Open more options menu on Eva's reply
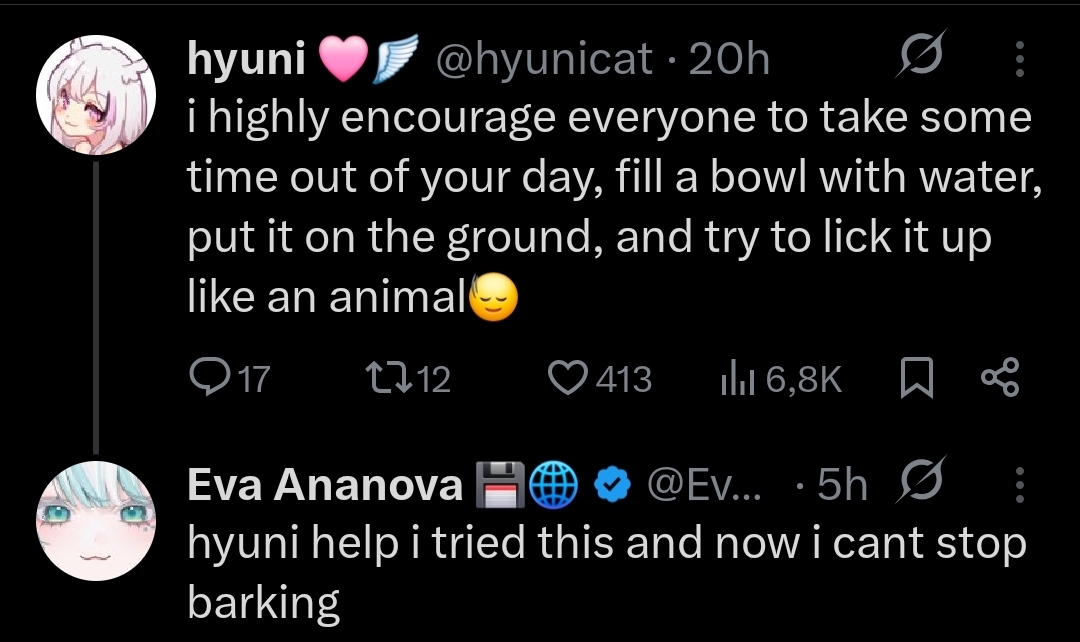 pyautogui.click(x=1019, y=485)
